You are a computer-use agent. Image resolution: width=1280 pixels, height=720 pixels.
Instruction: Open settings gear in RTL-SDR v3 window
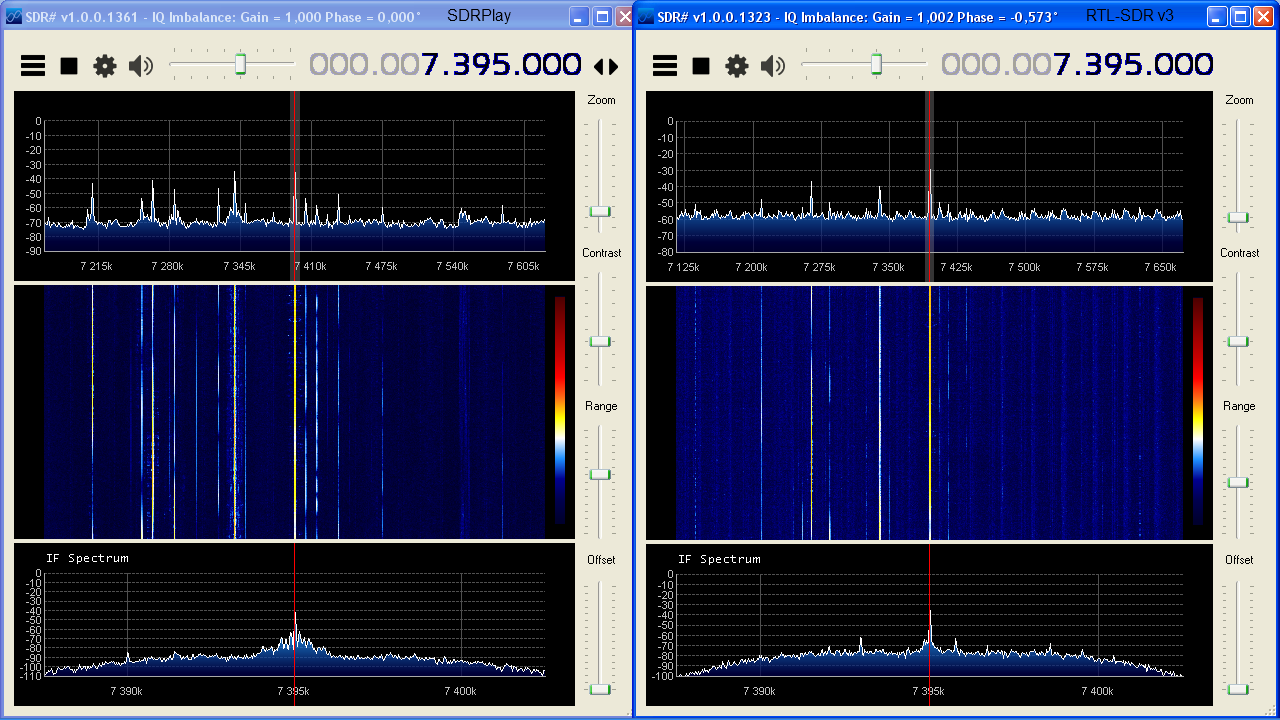click(x=737, y=66)
